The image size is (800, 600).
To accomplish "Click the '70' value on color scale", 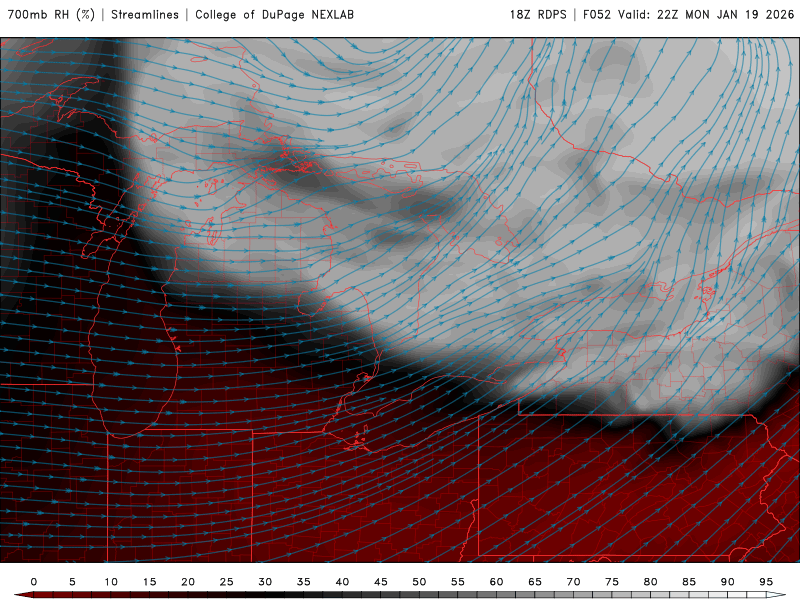I will click(x=573, y=582).
